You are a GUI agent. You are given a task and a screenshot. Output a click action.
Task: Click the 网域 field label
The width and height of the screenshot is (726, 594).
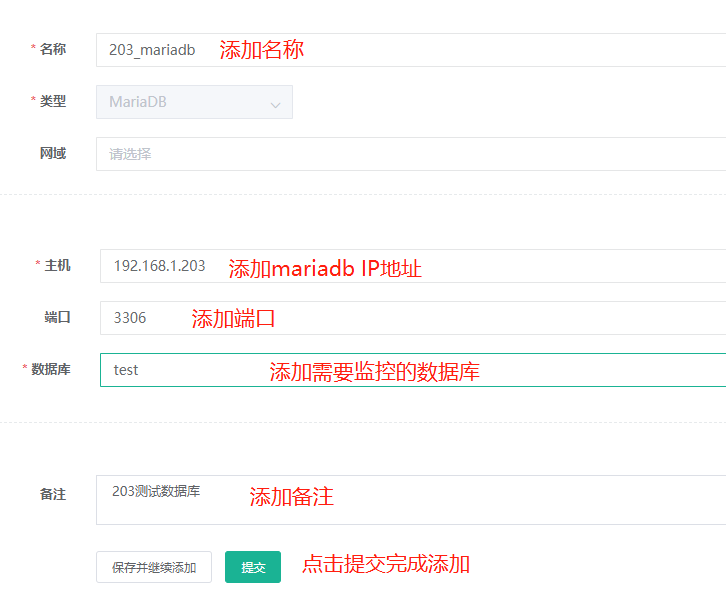pyautogui.click(x=53, y=153)
